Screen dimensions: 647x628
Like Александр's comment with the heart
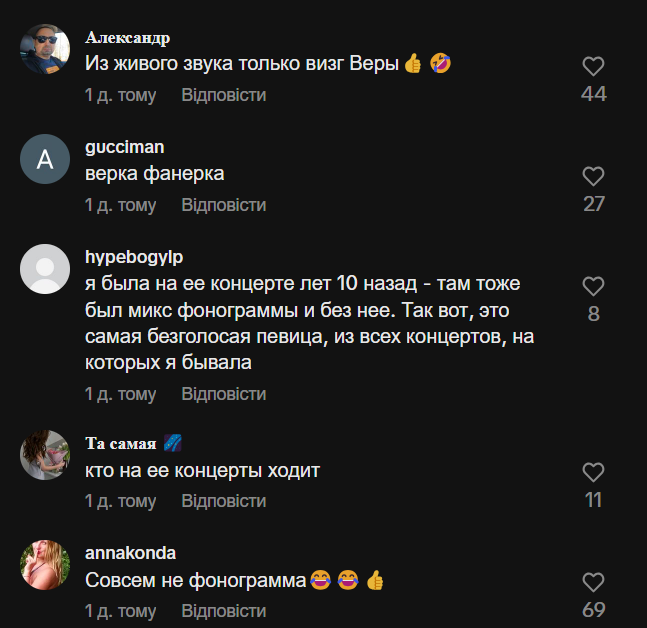click(x=594, y=67)
